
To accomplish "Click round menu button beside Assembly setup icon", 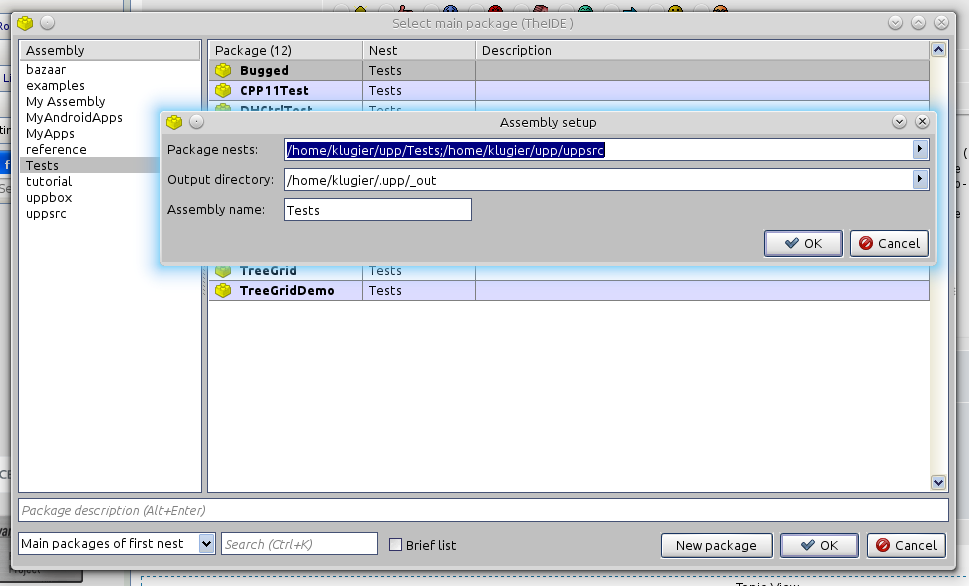I will (x=197, y=122).
